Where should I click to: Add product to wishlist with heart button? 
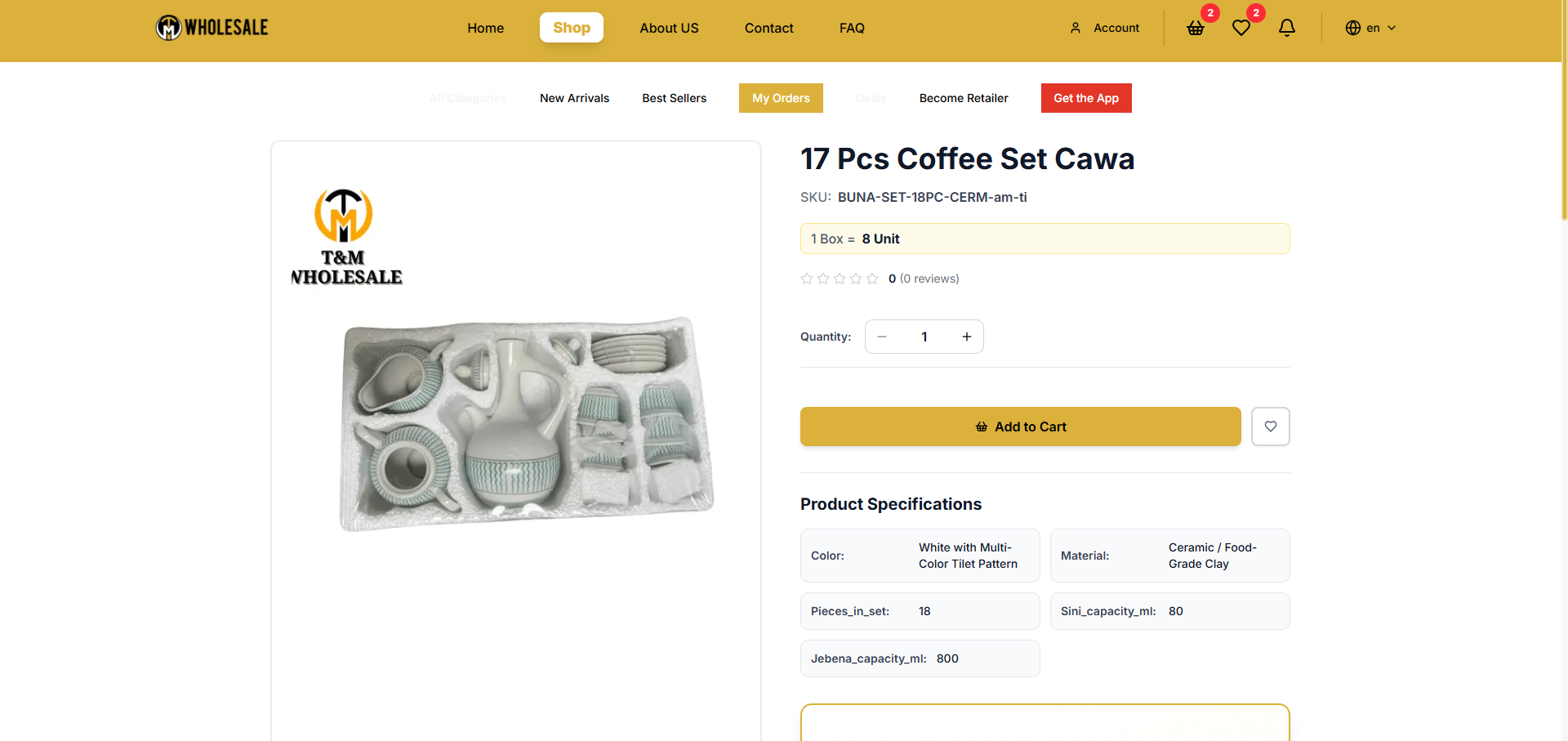click(1270, 426)
